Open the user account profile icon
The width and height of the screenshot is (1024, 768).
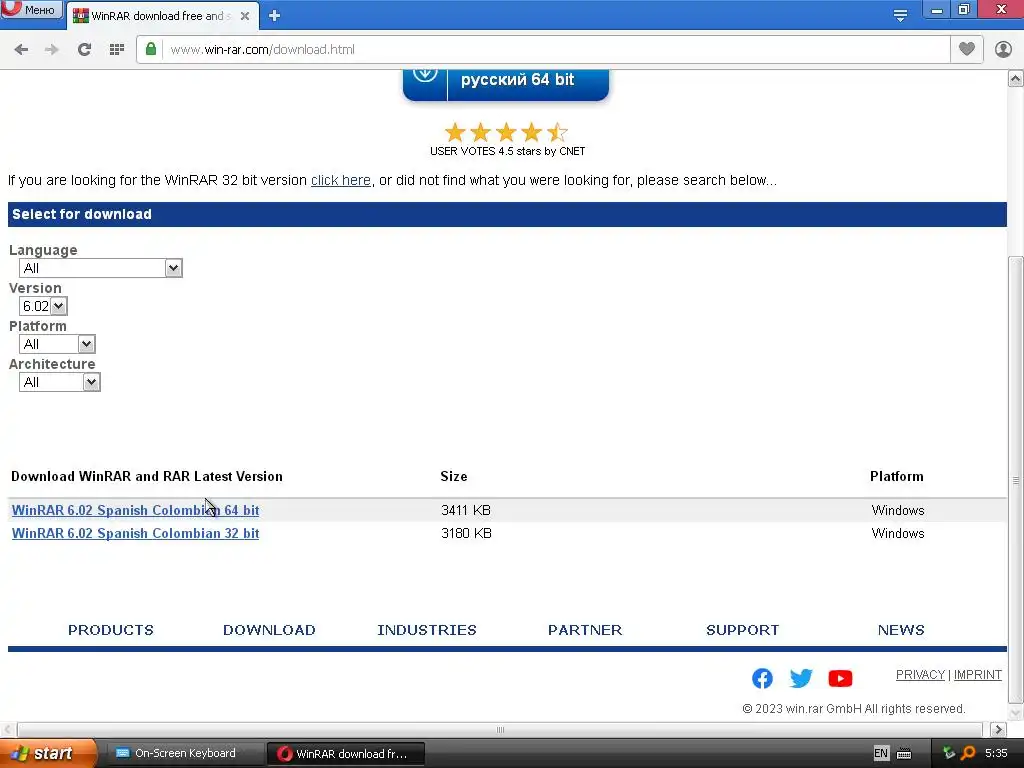coord(1003,49)
